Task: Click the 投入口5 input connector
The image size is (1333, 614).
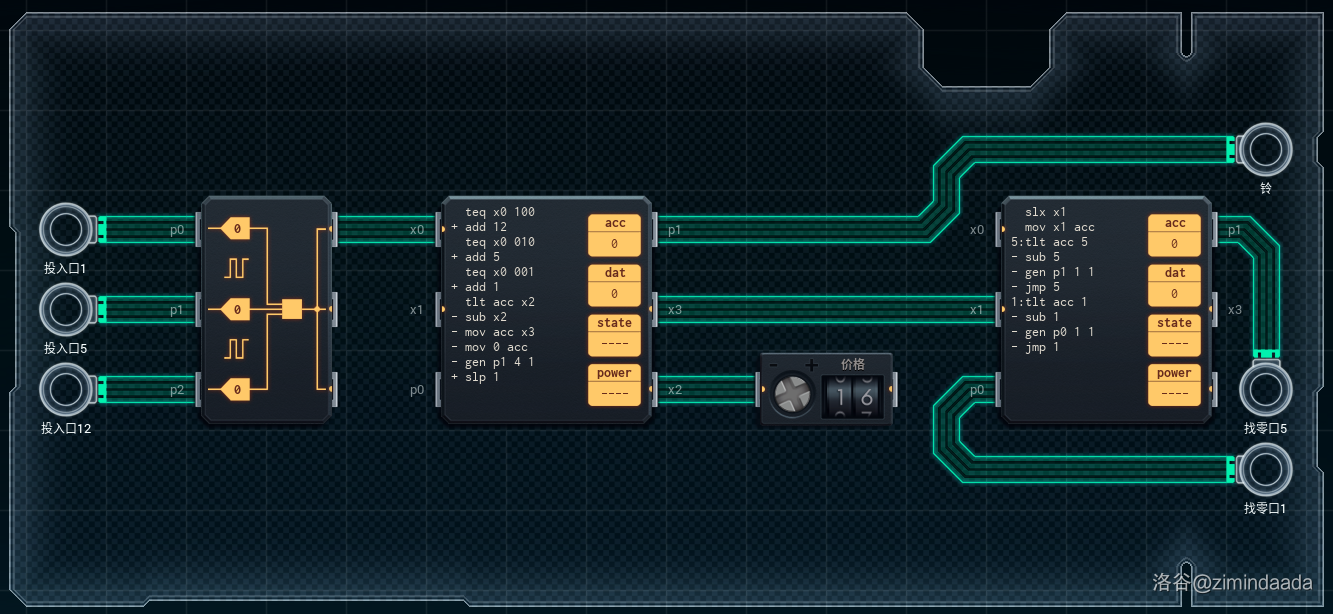Action: coord(66,310)
